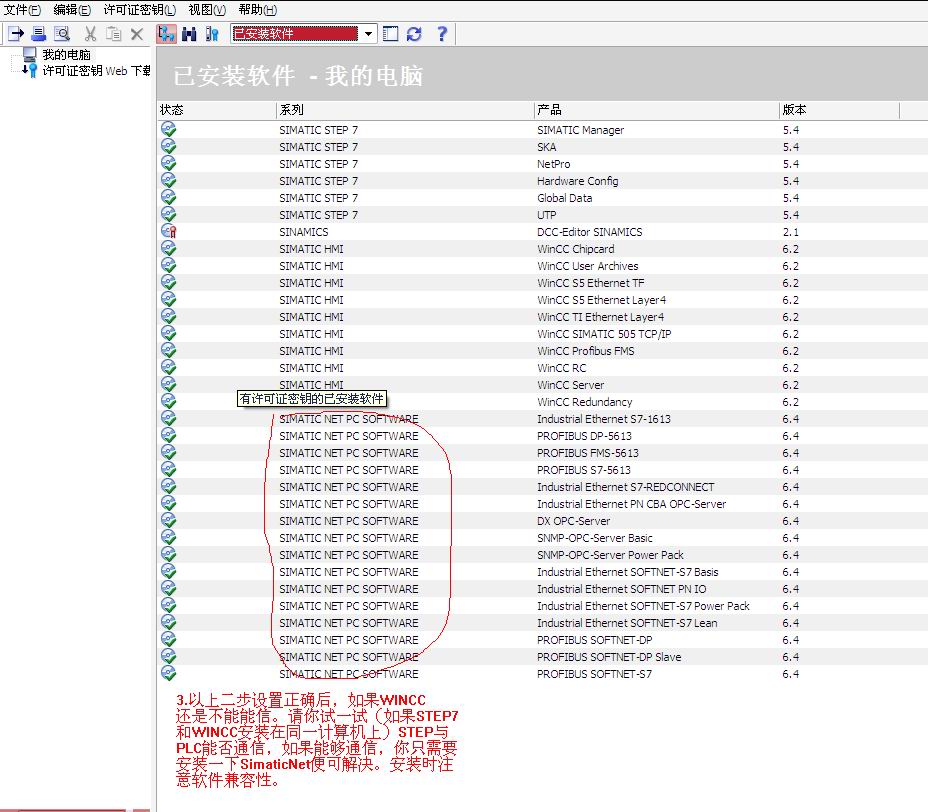Viewport: 928px width, 812px height.
Task: Select the Hardware Config product row
Action: coord(577,181)
